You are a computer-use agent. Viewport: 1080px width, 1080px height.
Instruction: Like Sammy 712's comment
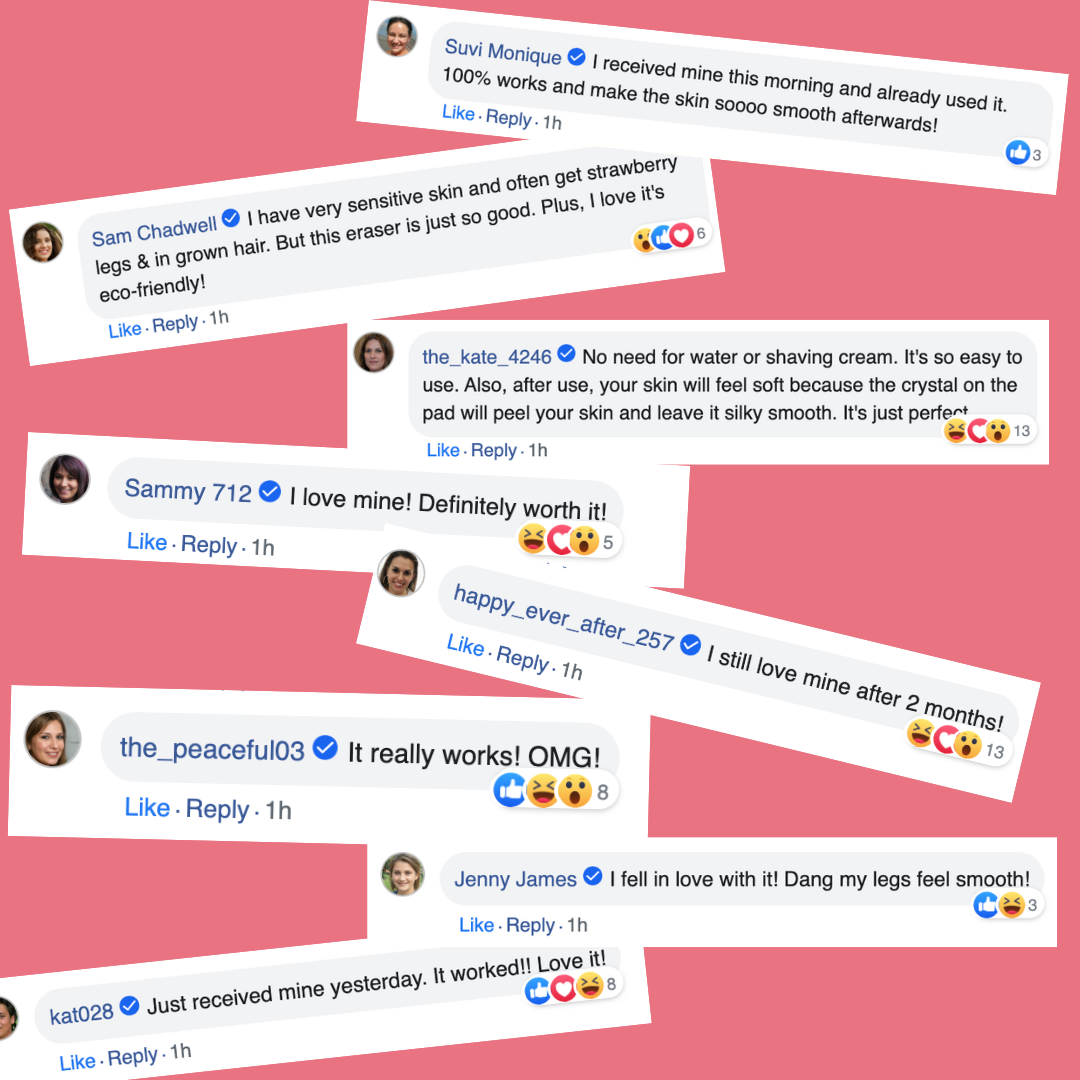(x=147, y=542)
